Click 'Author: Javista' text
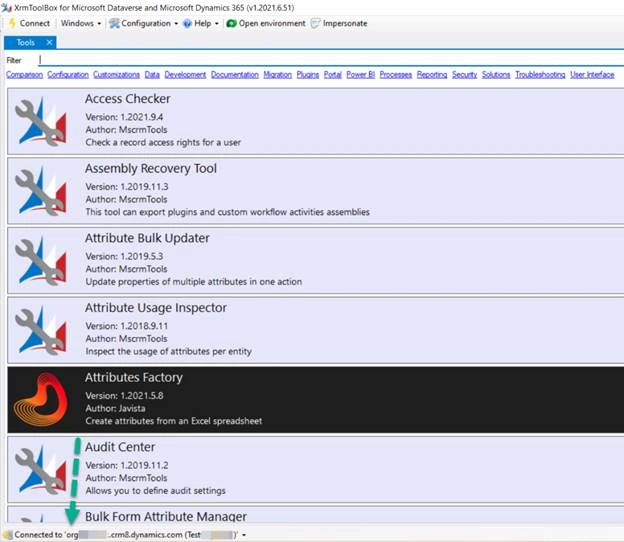This screenshot has width=624, height=542. pos(115,408)
